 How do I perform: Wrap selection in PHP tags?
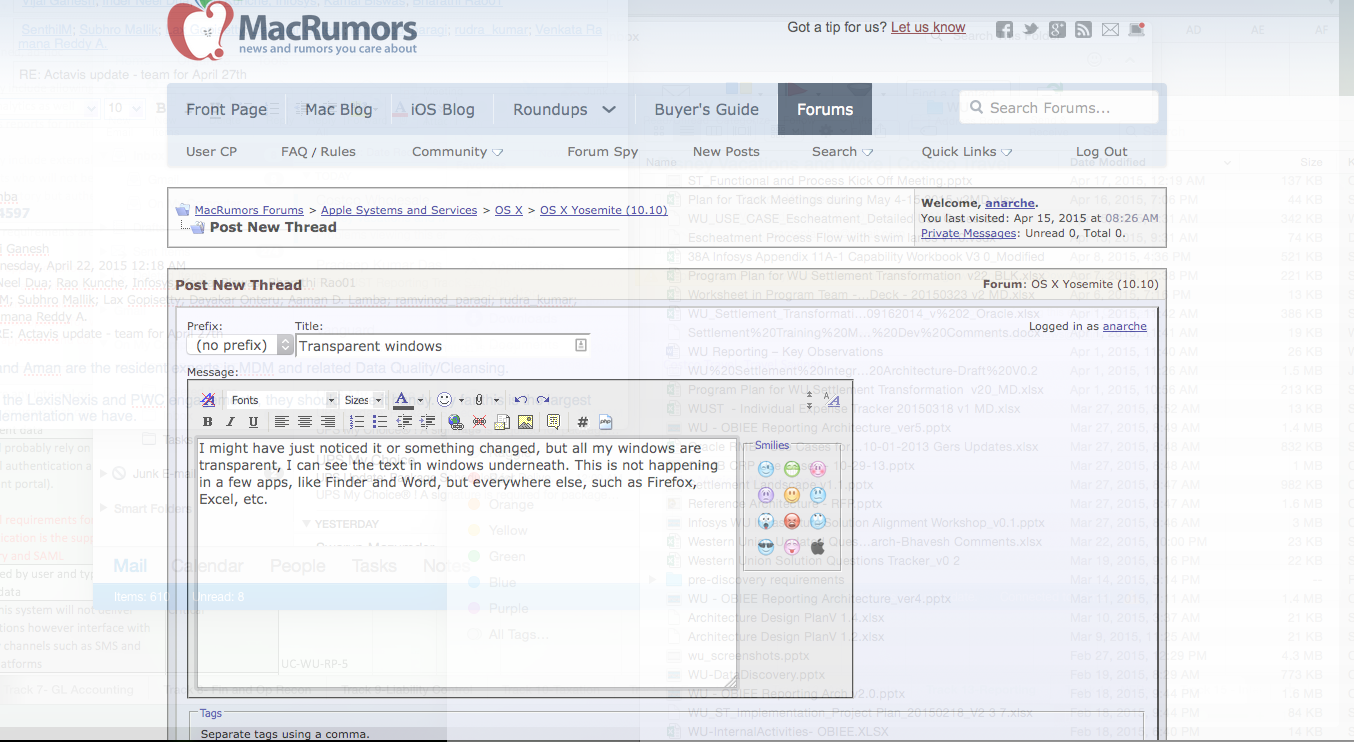pyautogui.click(x=605, y=422)
